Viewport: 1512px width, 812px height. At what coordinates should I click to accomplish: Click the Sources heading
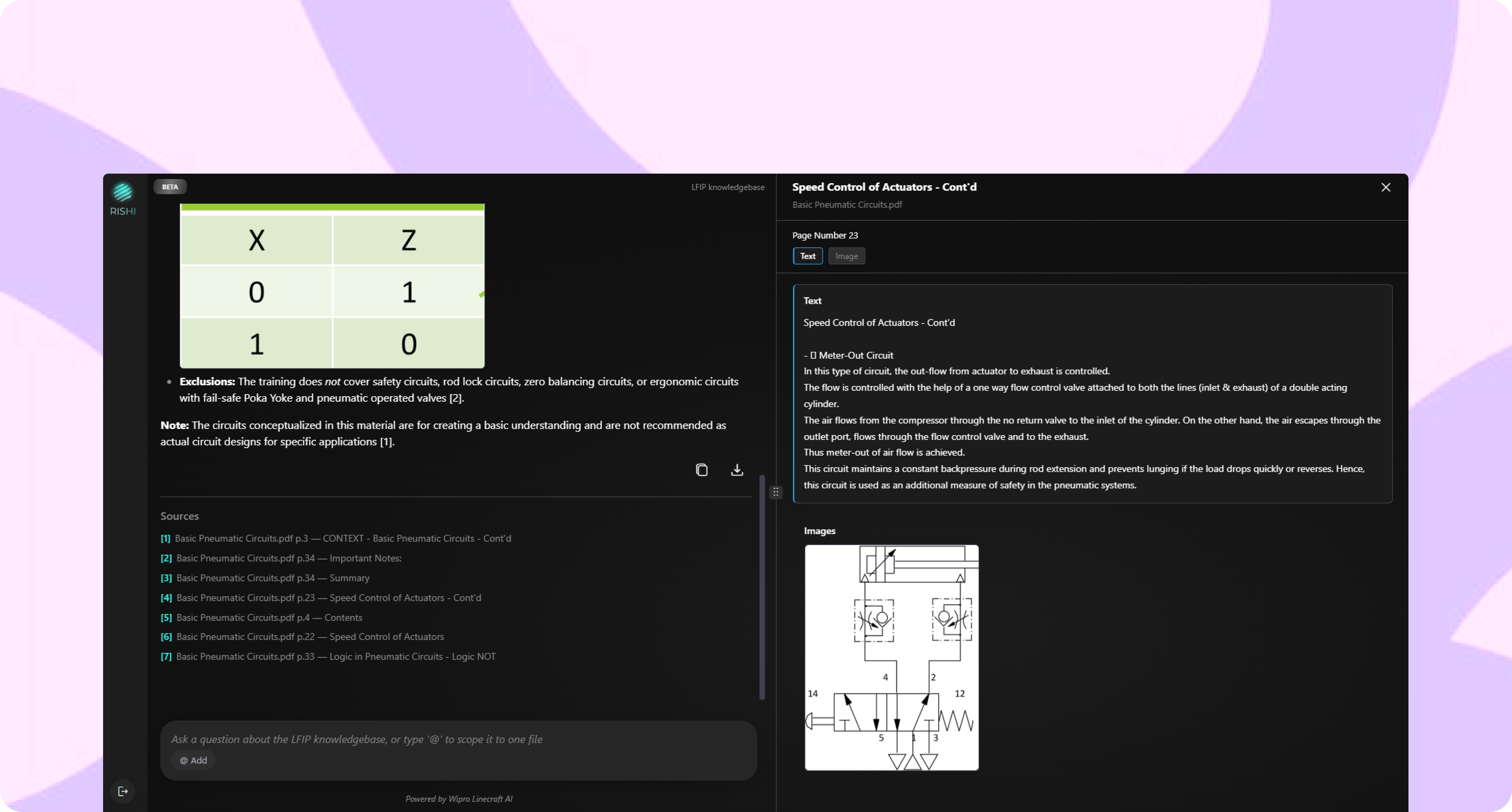[180, 516]
